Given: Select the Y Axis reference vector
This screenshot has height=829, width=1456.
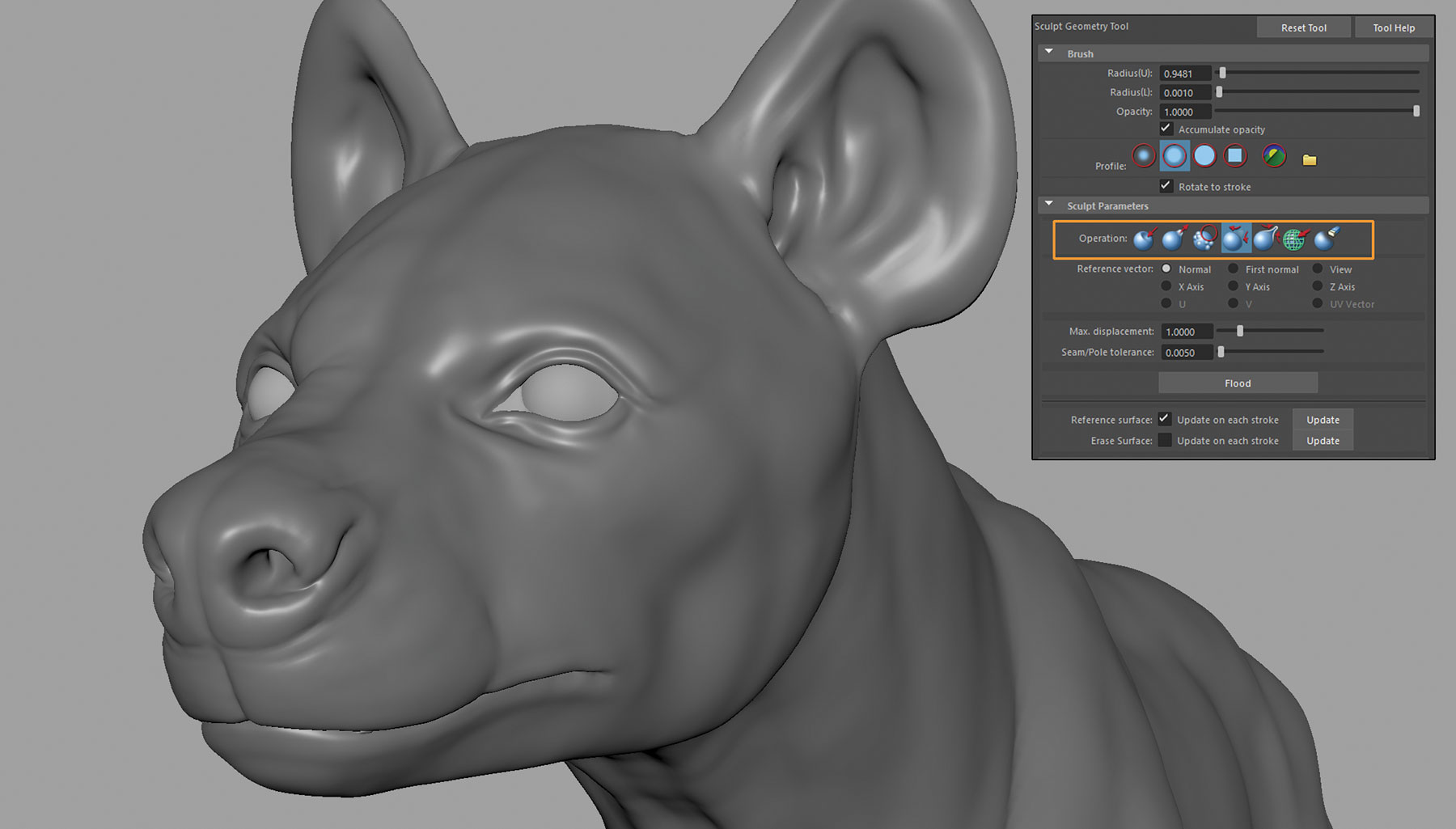Looking at the screenshot, I should click(1233, 286).
